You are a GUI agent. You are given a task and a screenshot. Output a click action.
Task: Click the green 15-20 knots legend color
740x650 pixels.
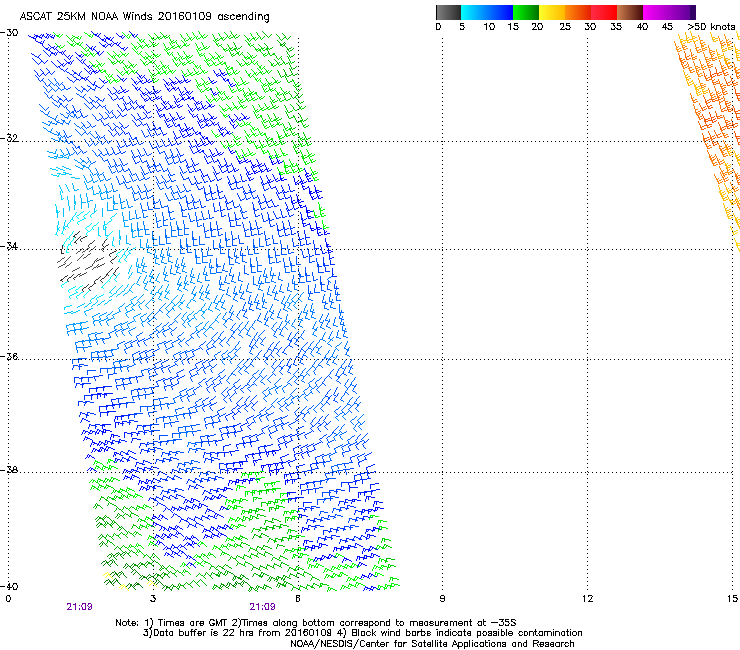[526, 12]
